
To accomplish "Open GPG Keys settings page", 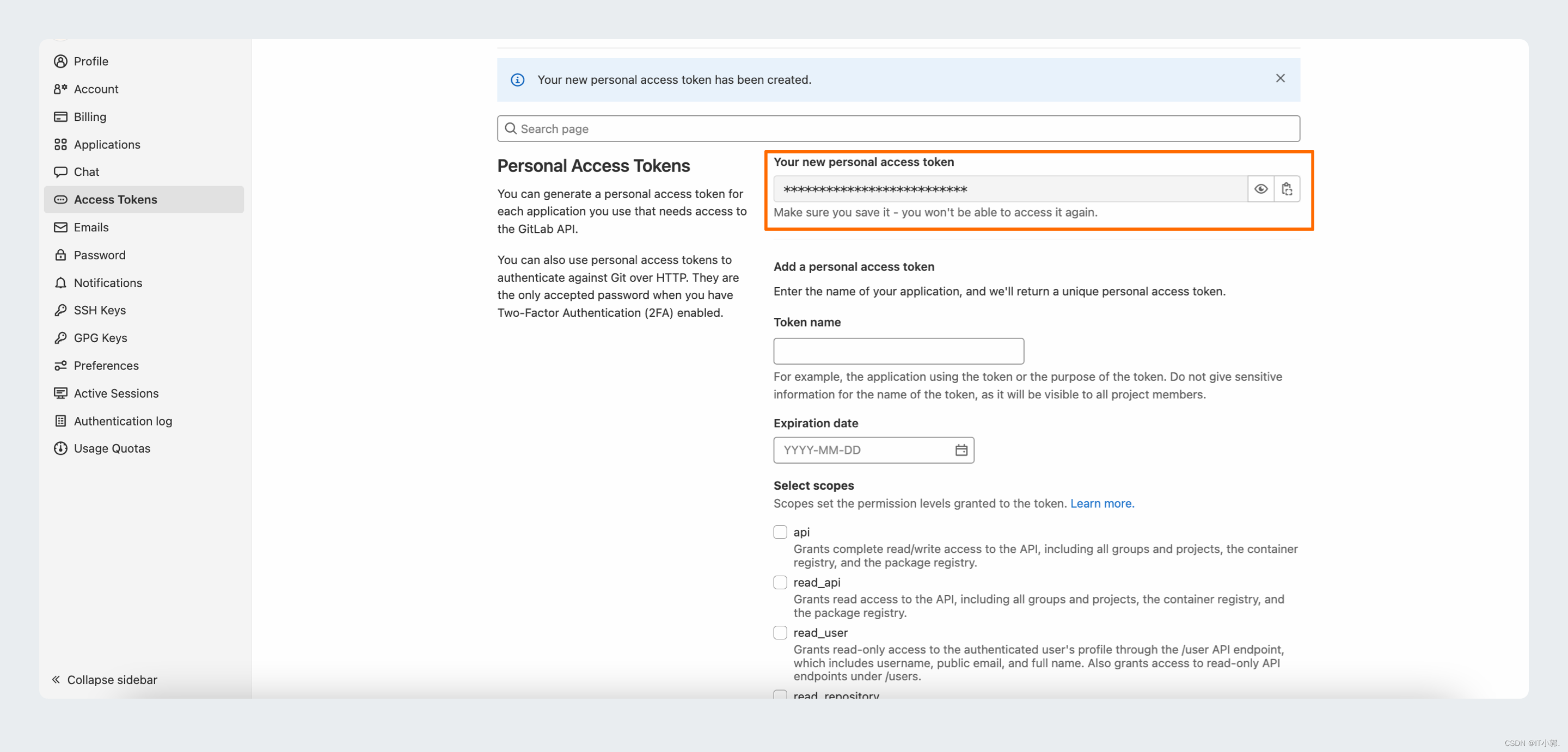I will point(100,337).
